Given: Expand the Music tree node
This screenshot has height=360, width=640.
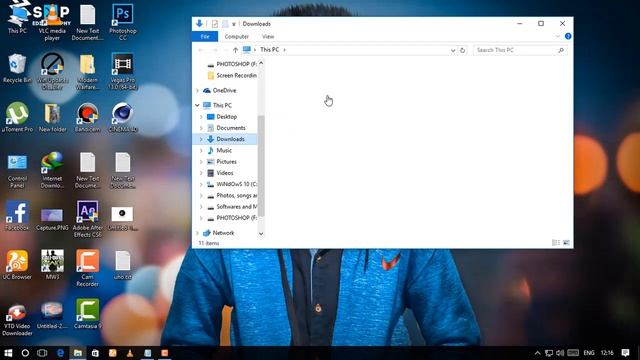Looking at the screenshot, I should (x=201, y=151).
